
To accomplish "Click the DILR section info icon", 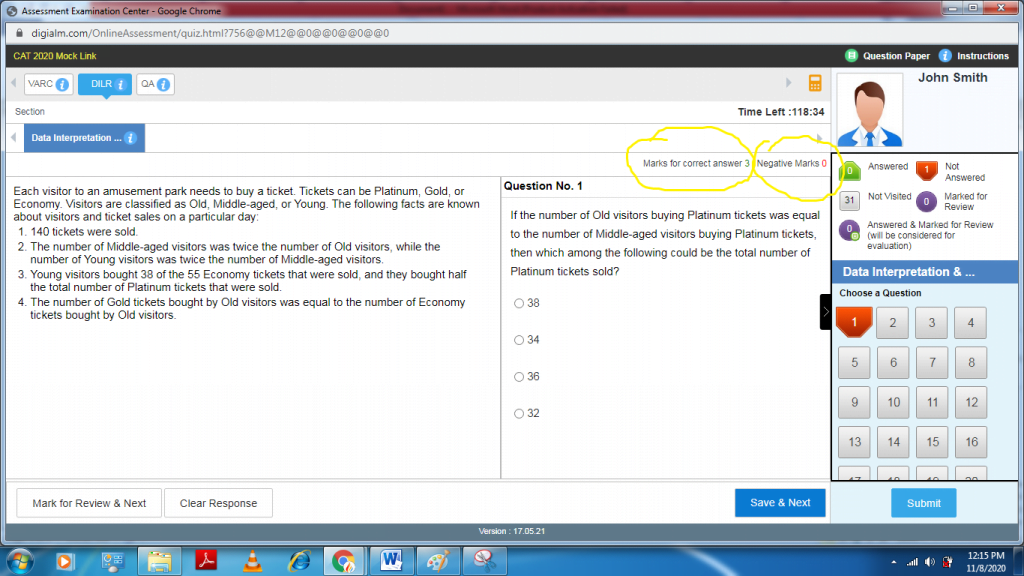I will pos(121,84).
